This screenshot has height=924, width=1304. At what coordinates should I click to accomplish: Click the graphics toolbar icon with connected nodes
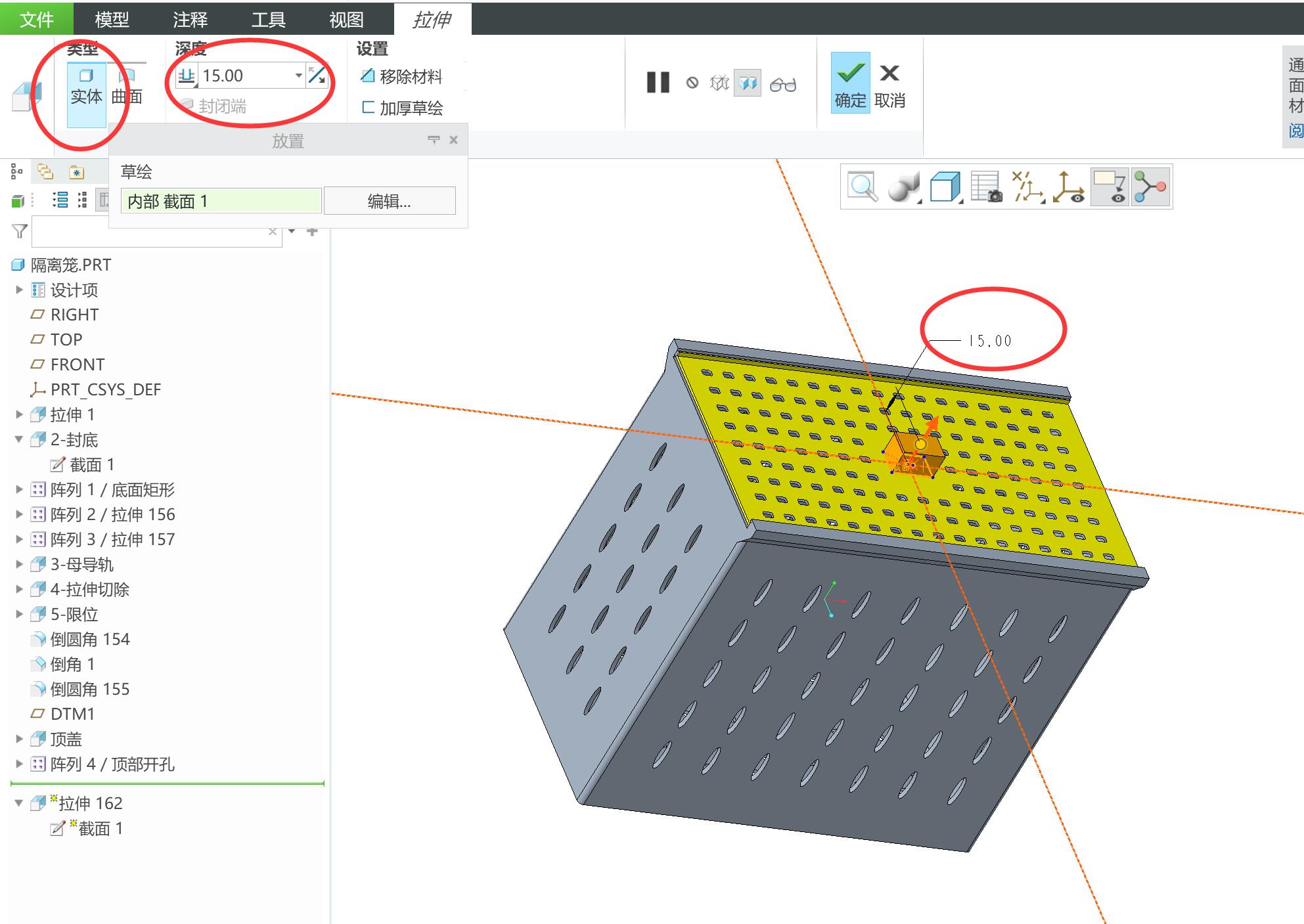[1150, 187]
